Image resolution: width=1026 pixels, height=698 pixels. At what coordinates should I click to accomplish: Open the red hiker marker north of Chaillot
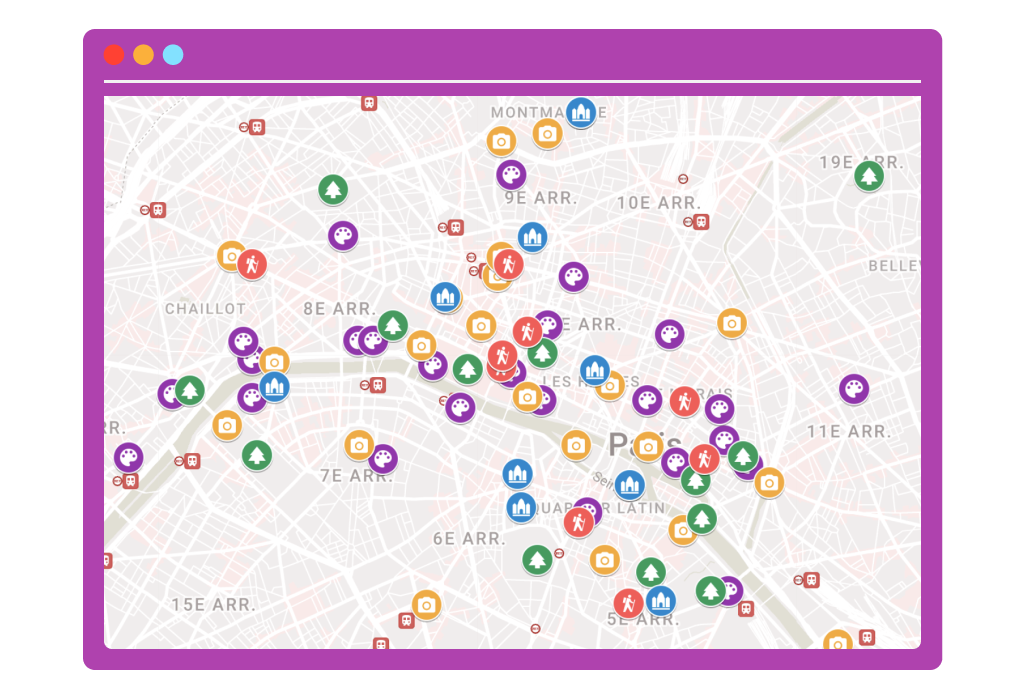coord(252,264)
